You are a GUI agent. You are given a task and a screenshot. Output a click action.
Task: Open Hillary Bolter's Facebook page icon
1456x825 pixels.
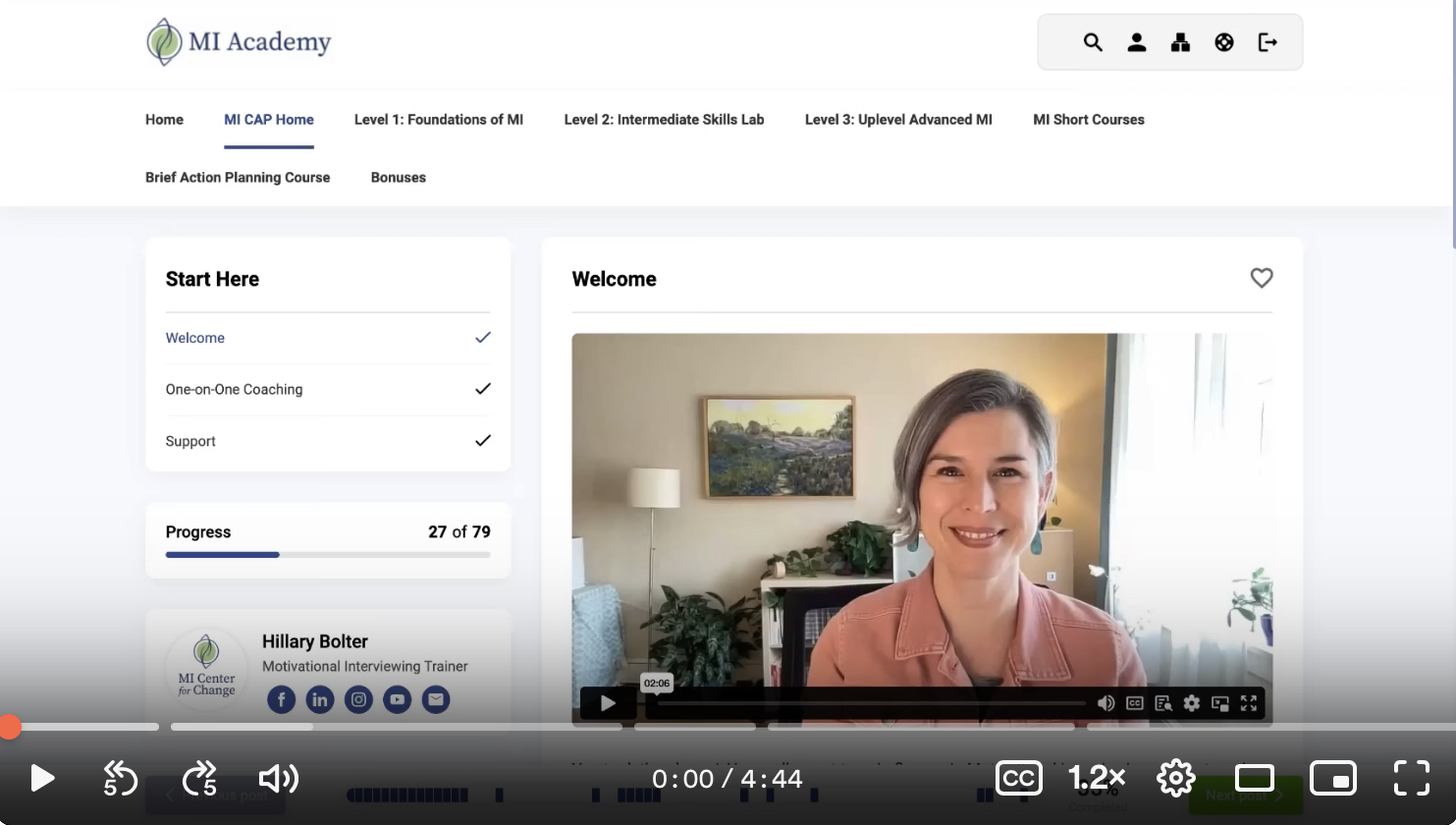[x=281, y=699]
